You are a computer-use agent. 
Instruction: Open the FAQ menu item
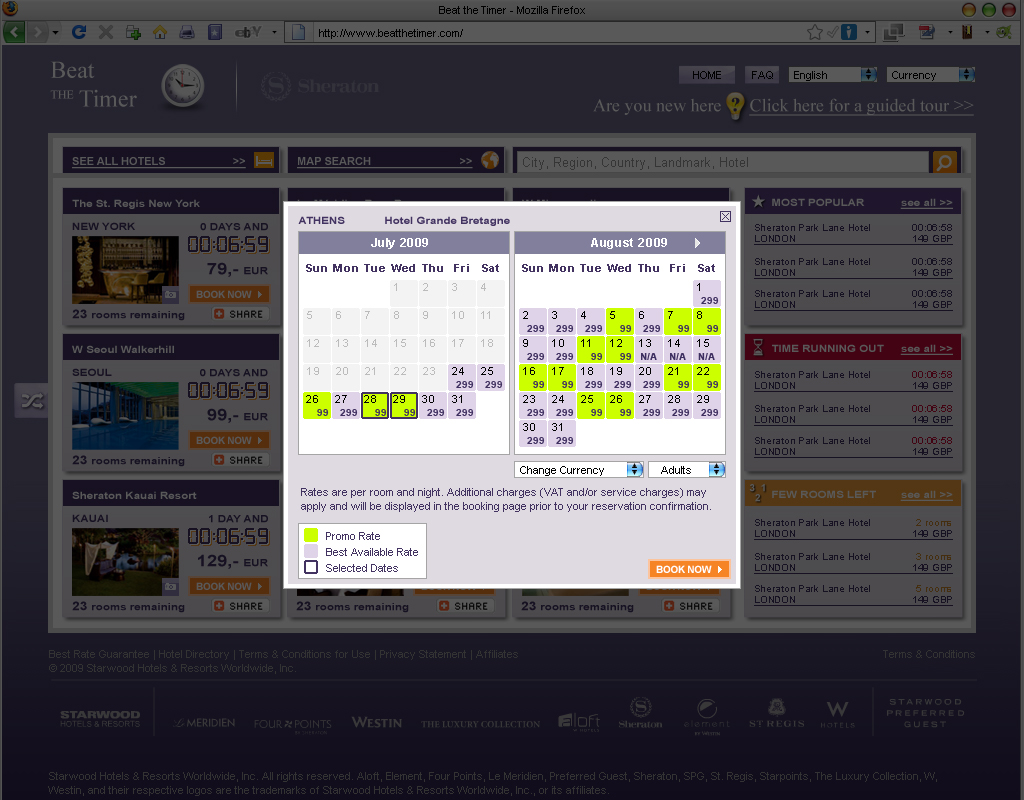tap(761, 75)
